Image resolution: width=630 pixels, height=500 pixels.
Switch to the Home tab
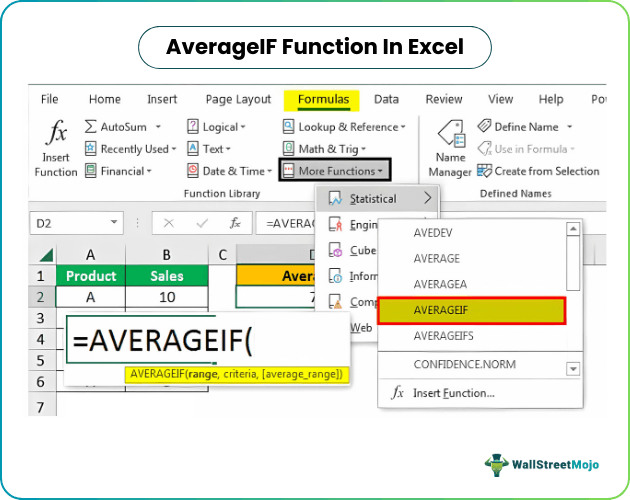[x=104, y=99]
